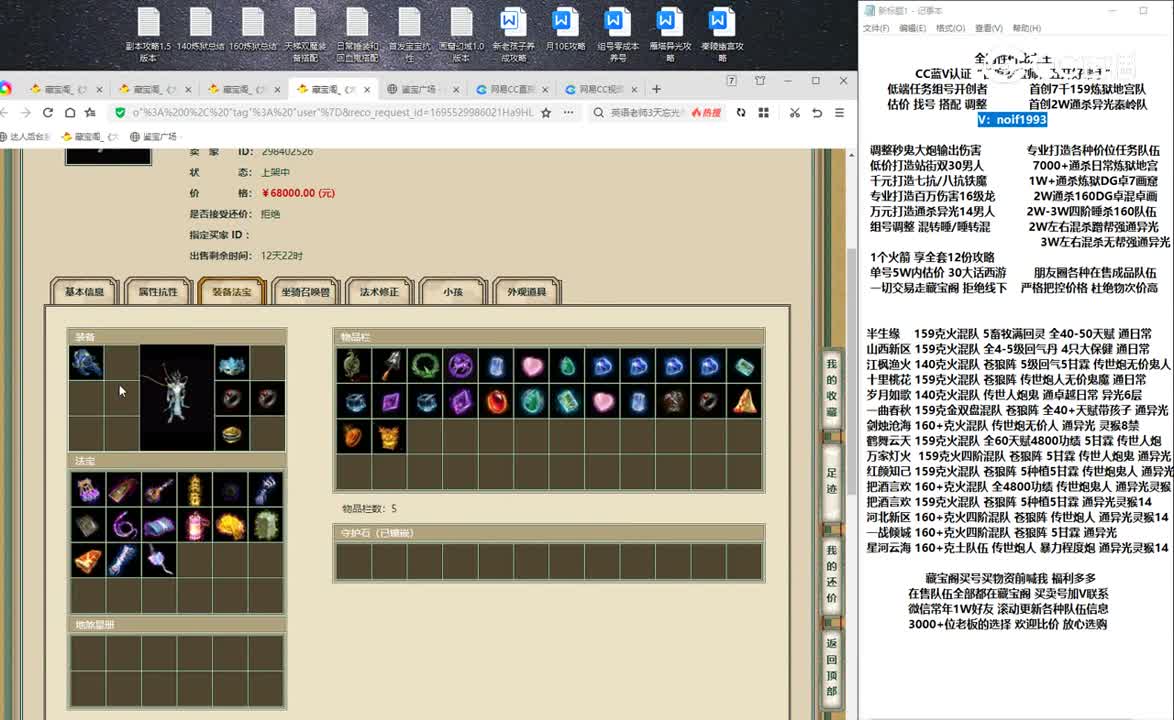Switch to the 属性抗性 tab
The width and height of the screenshot is (1174, 720).
coord(158,292)
